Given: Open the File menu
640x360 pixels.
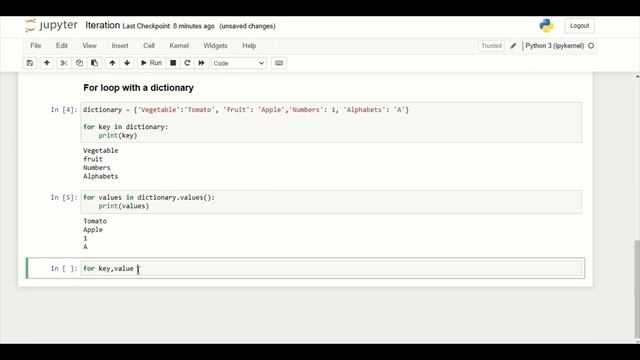Looking at the screenshot, I should point(36,46).
